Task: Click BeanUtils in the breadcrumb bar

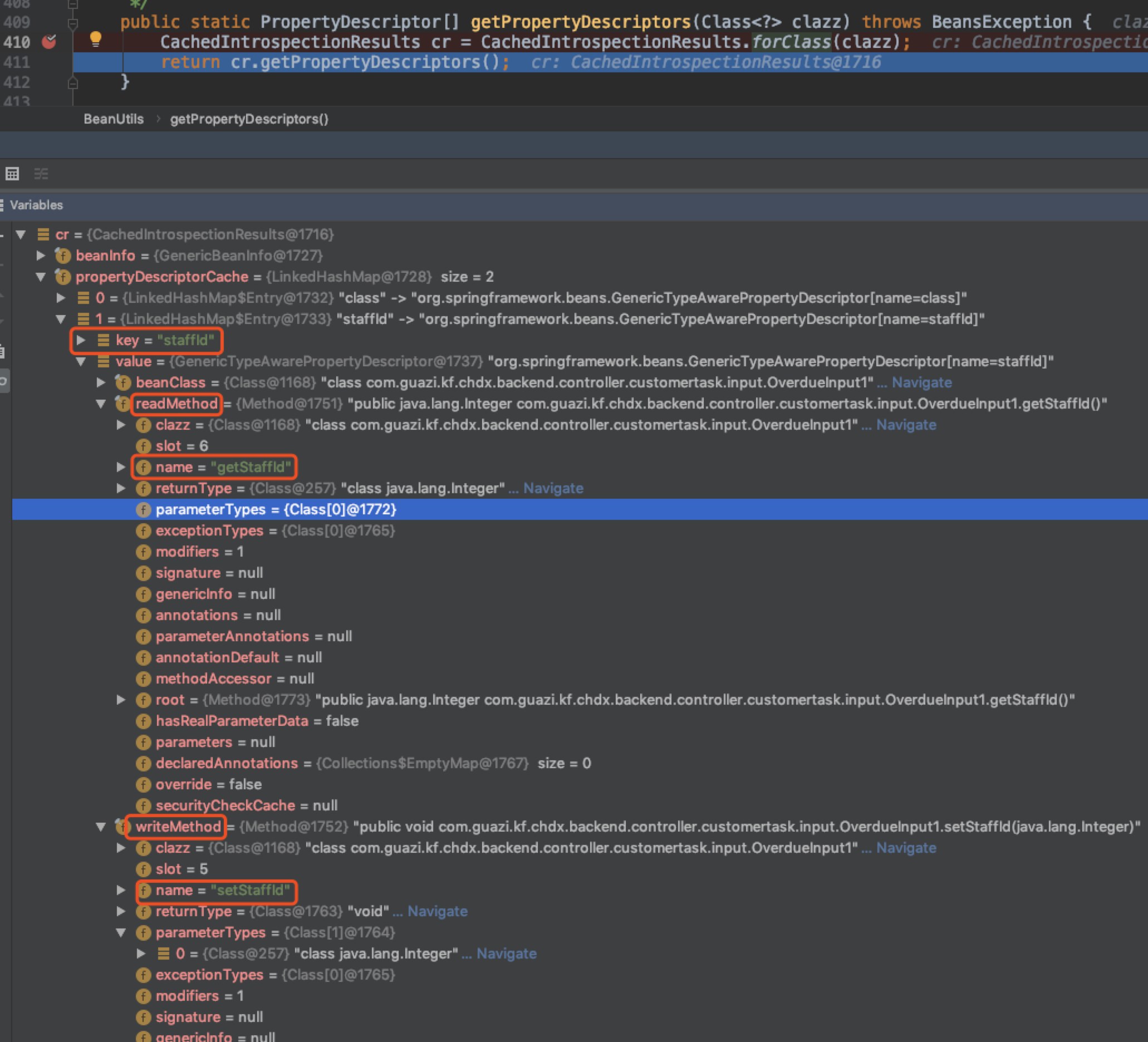Action: [x=114, y=119]
